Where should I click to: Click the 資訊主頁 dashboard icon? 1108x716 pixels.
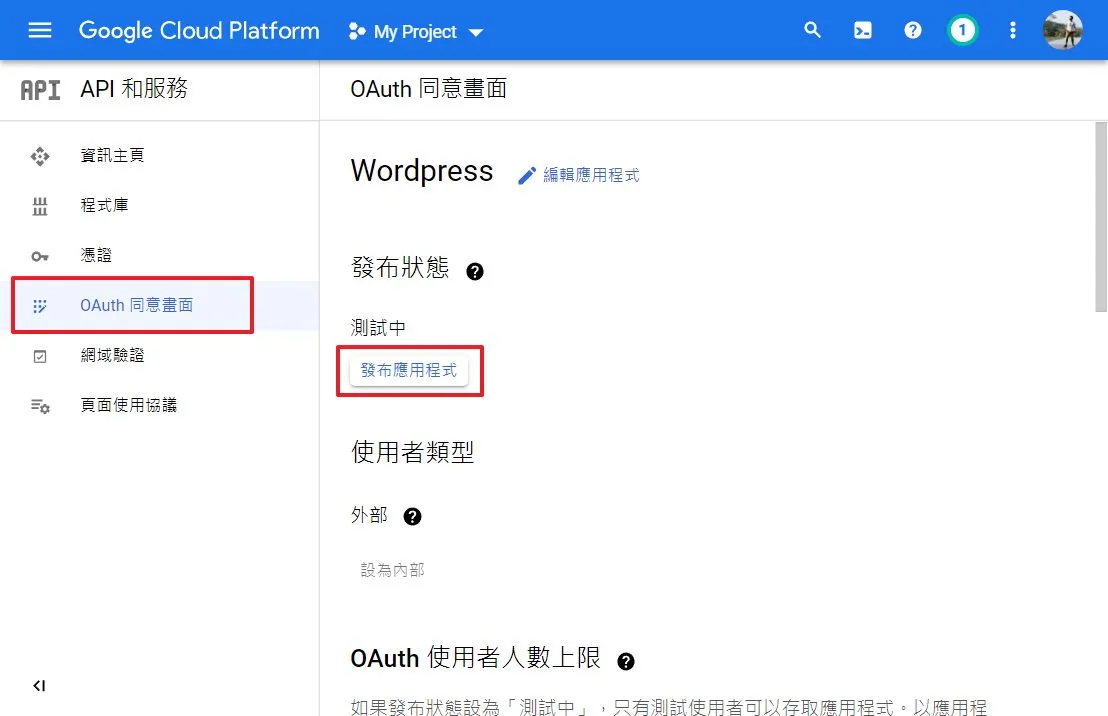tap(40, 156)
